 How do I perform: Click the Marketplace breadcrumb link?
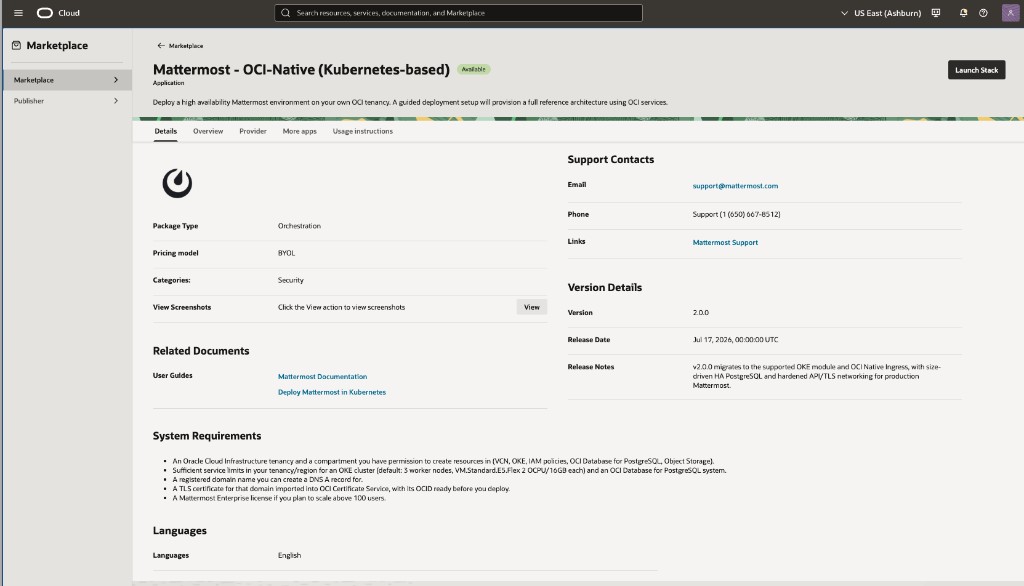[185, 46]
